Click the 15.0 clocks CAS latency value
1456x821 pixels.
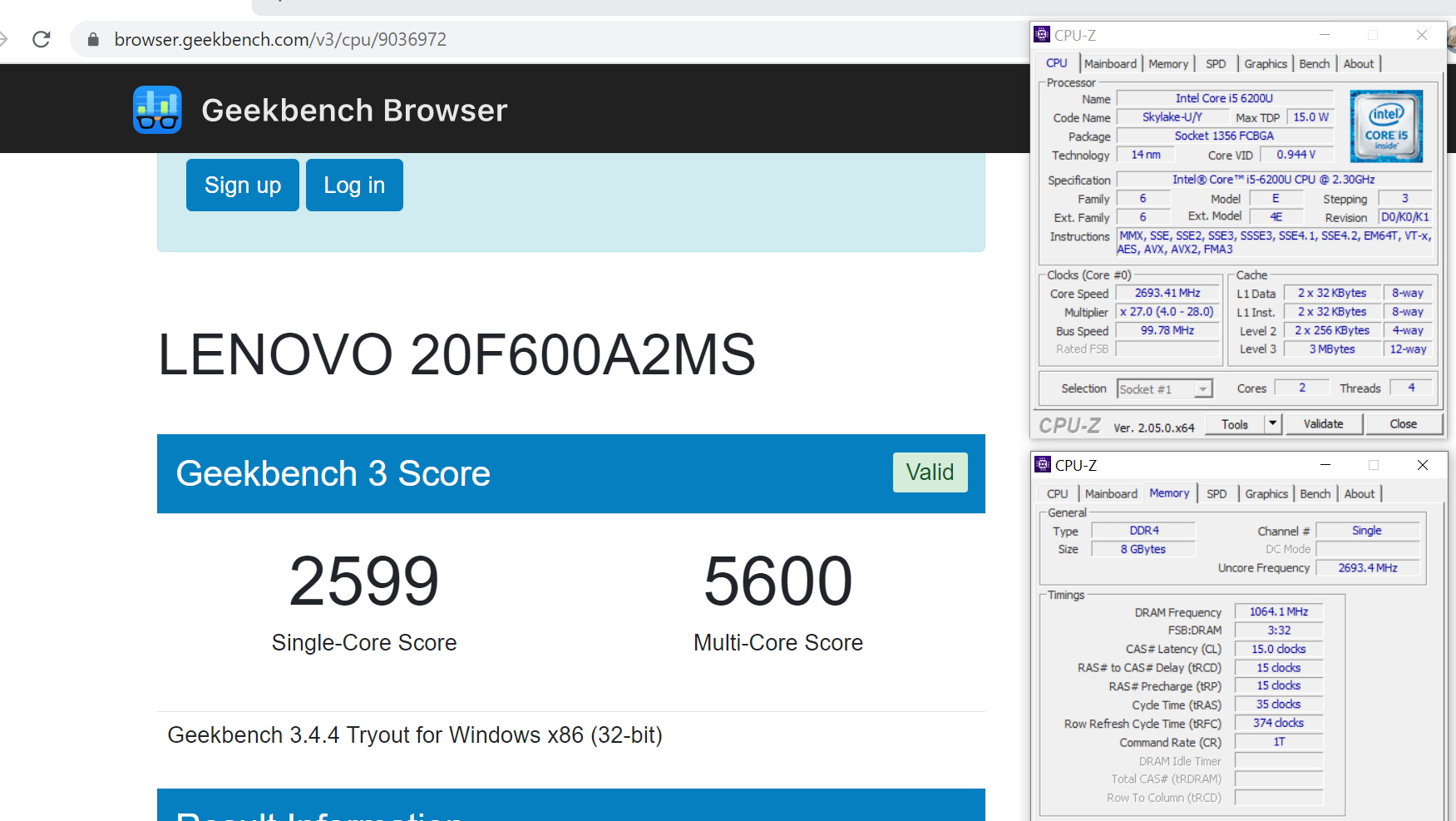(1279, 649)
